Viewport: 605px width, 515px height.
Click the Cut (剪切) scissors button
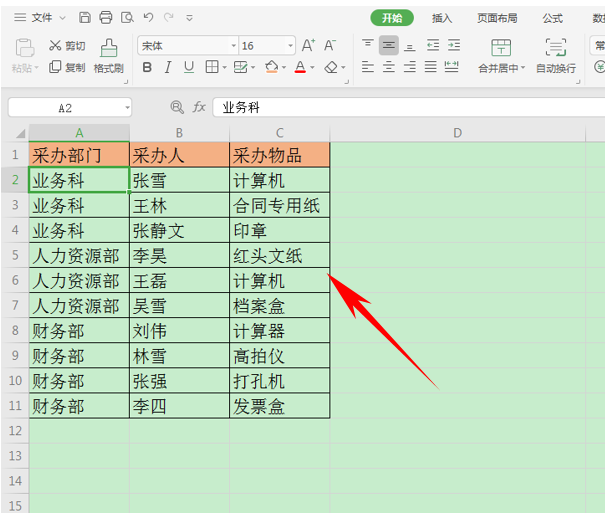67,46
